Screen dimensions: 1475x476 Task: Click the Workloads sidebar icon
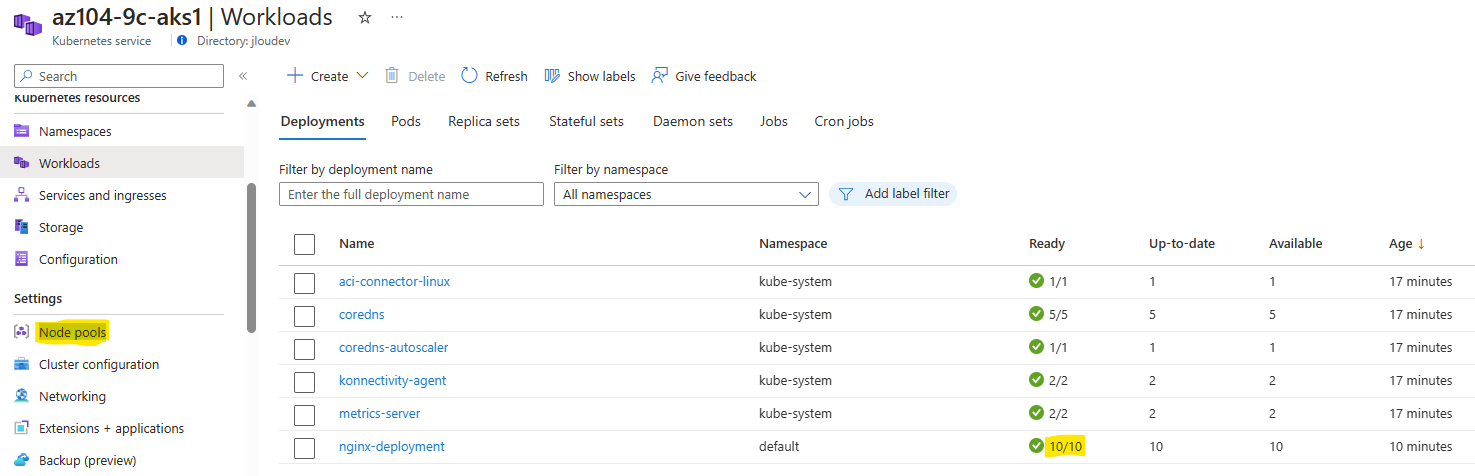[x=21, y=163]
